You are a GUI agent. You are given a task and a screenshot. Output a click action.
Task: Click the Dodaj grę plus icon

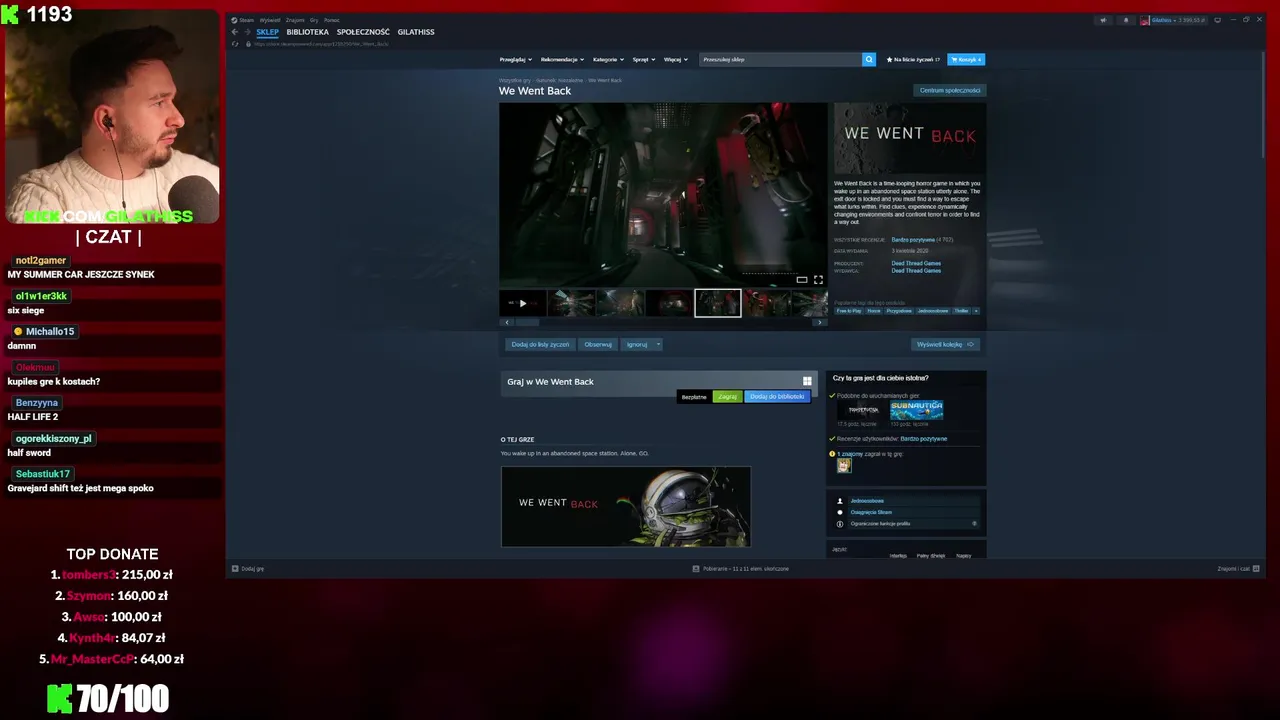[x=235, y=568]
